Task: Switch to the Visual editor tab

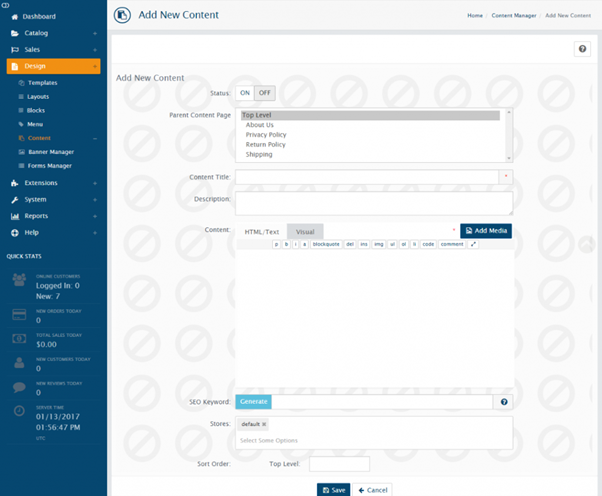Action: (x=305, y=231)
